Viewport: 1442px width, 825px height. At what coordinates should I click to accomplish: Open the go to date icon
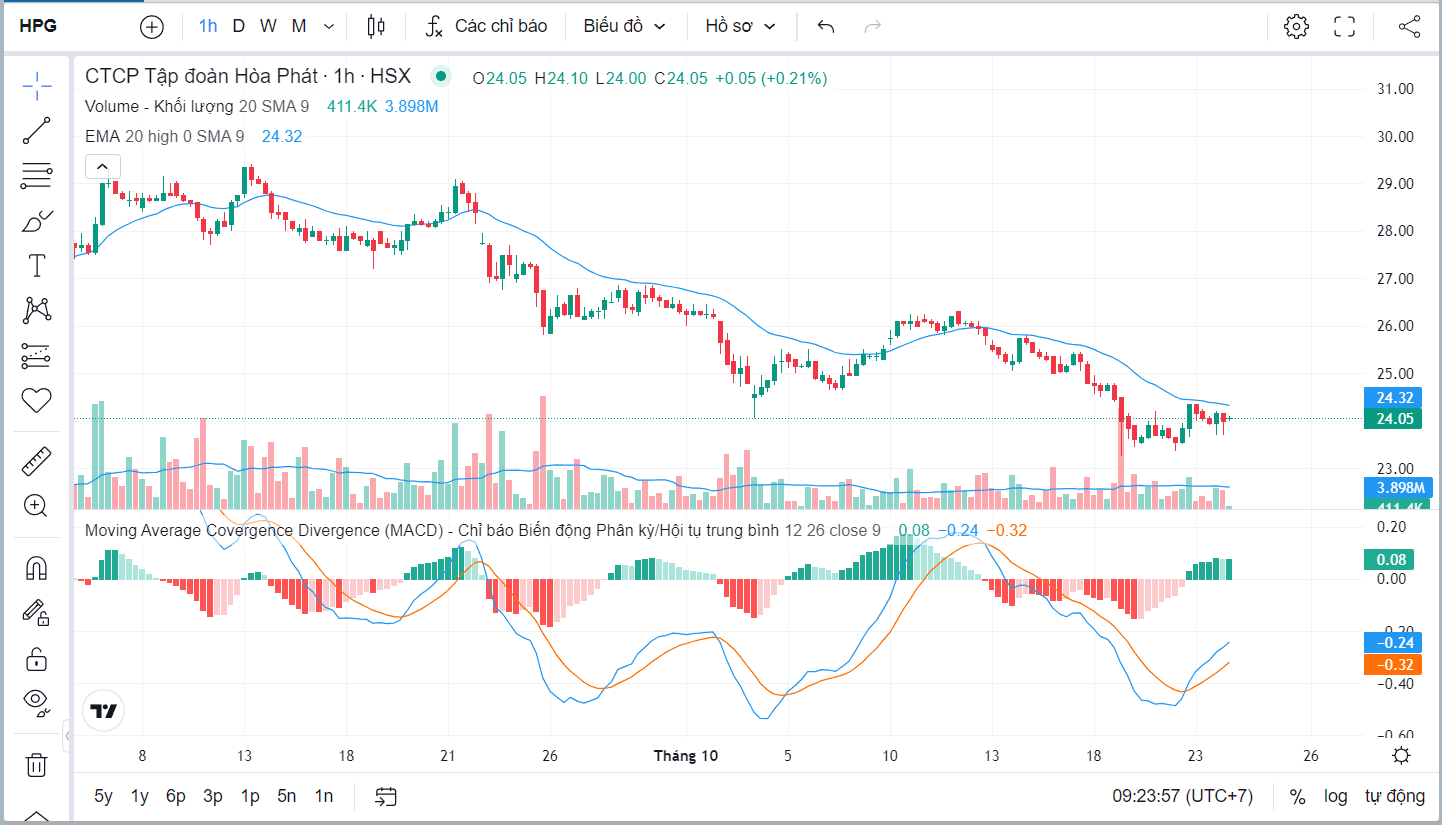386,796
